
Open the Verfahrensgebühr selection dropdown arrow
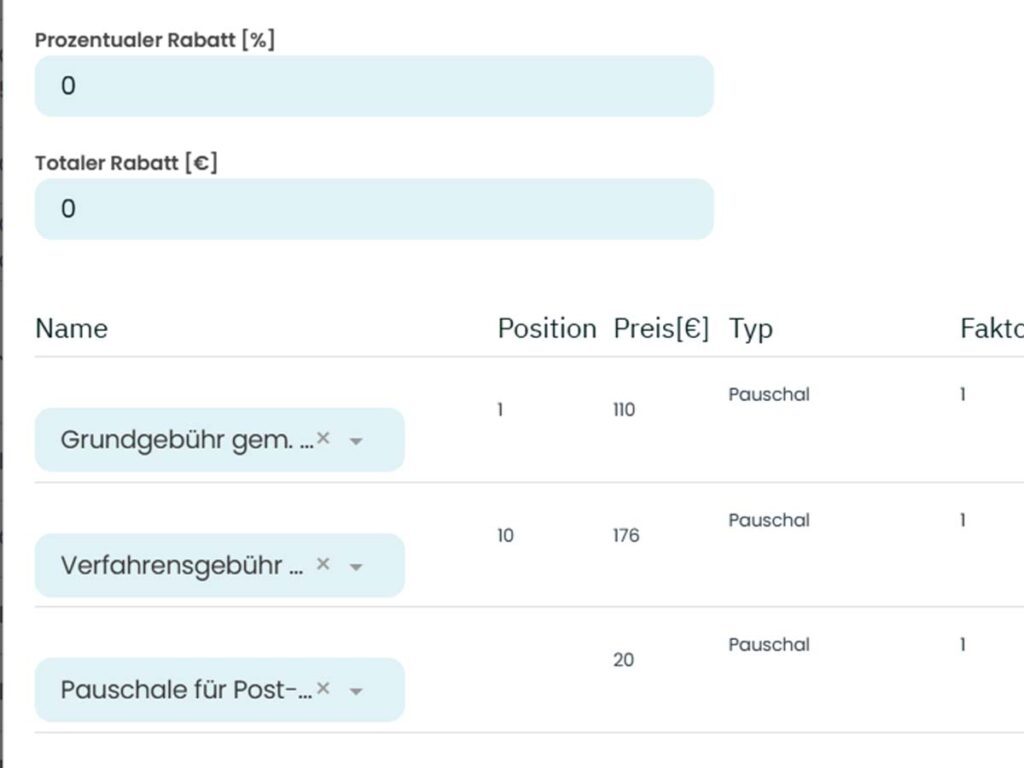point(357,566)
